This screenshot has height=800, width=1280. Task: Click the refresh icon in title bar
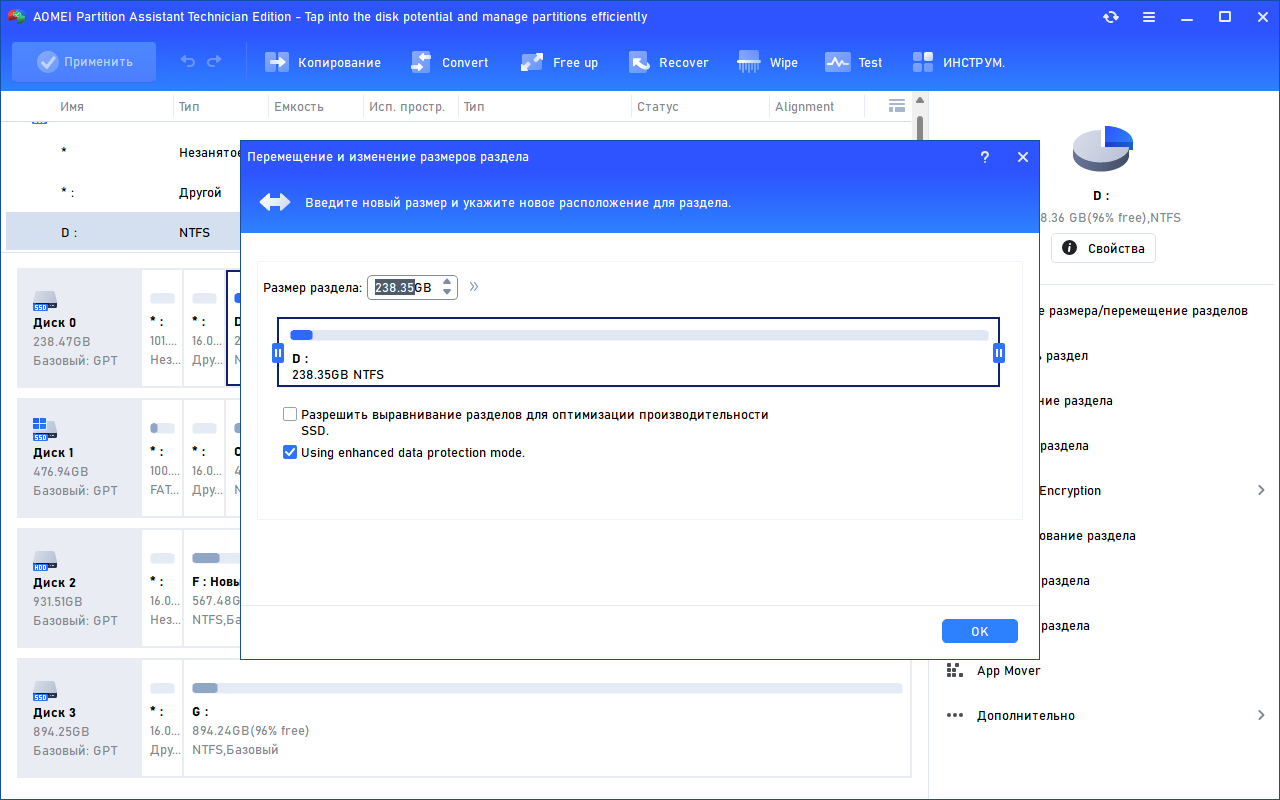tap(1111, 17)
